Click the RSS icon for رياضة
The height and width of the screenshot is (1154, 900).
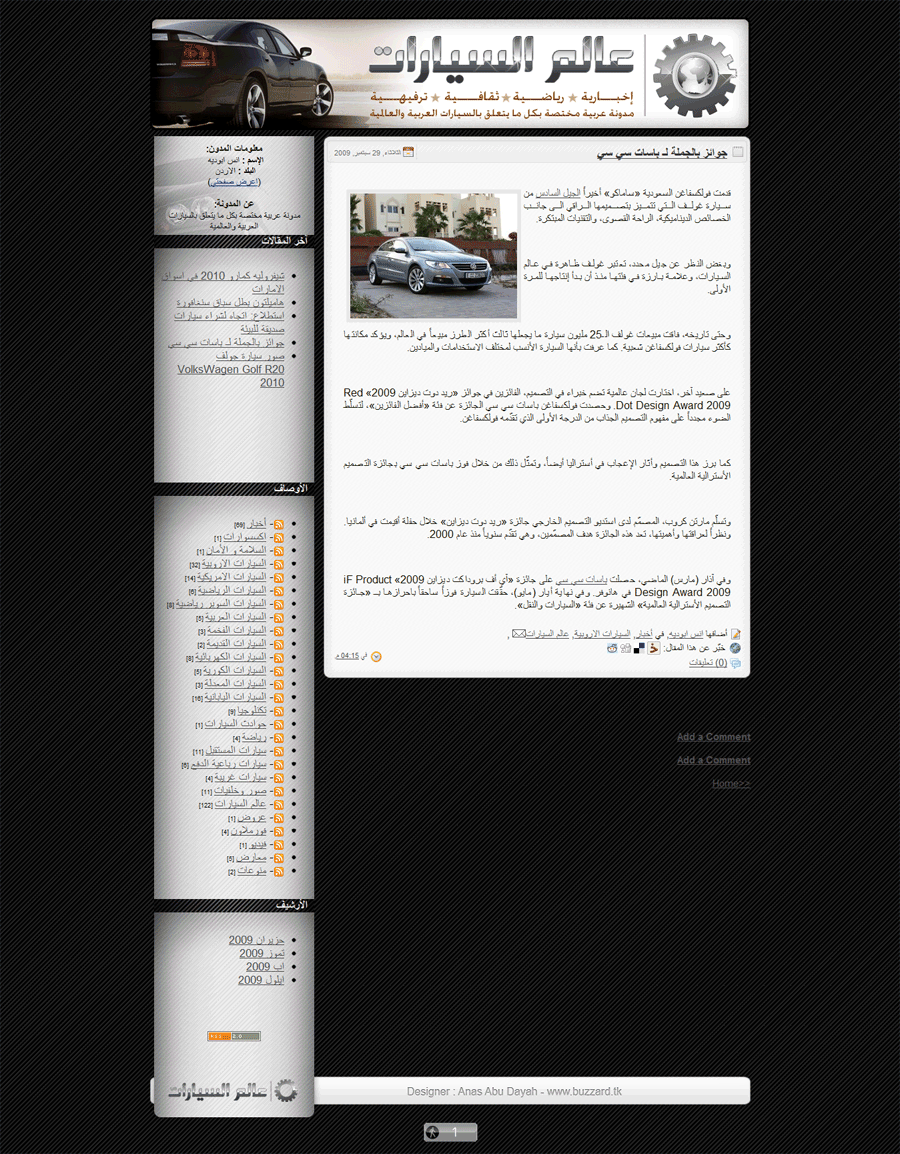[279, 738]
